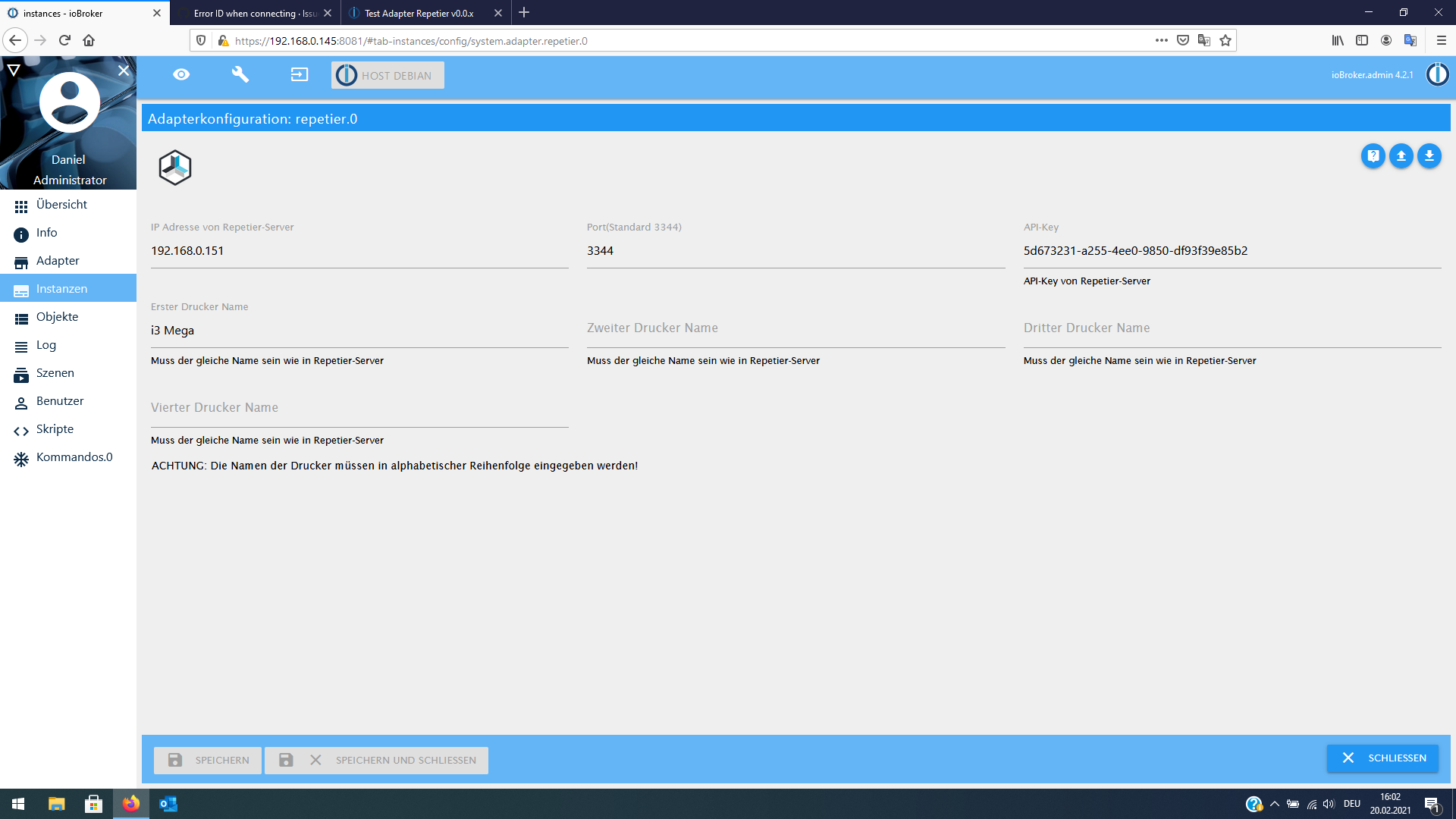The height and width of the screenshot is (819, 1456).
Task: Click the ioBroker logo icon top right
Action: [x=1437, y=74]
